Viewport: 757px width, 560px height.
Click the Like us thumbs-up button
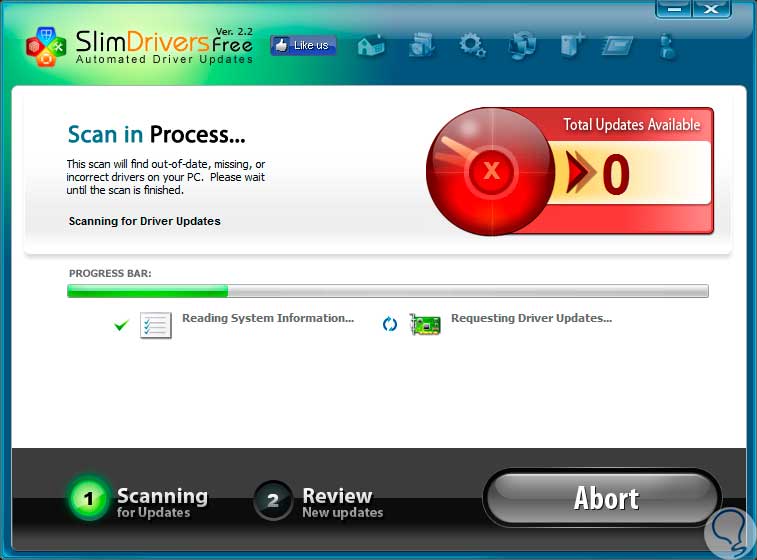[x=303, y=45]
